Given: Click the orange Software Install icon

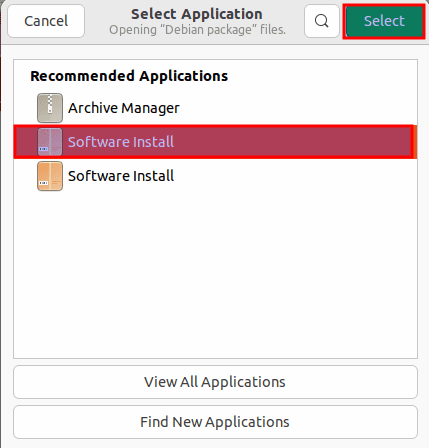Looking at the screenshot, I should point(50,176).
